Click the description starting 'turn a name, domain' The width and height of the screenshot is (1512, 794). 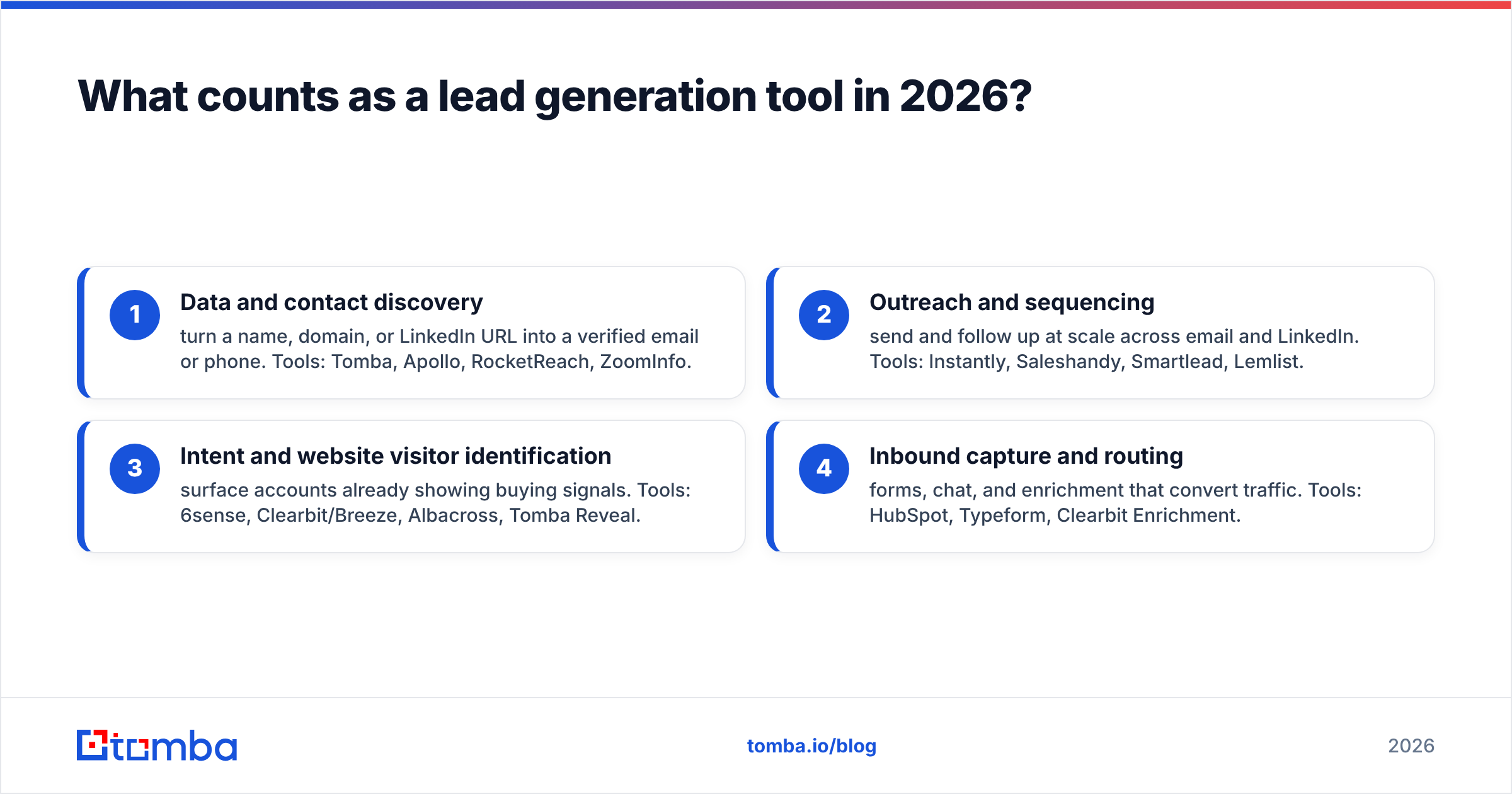click(x=439, y=349)
